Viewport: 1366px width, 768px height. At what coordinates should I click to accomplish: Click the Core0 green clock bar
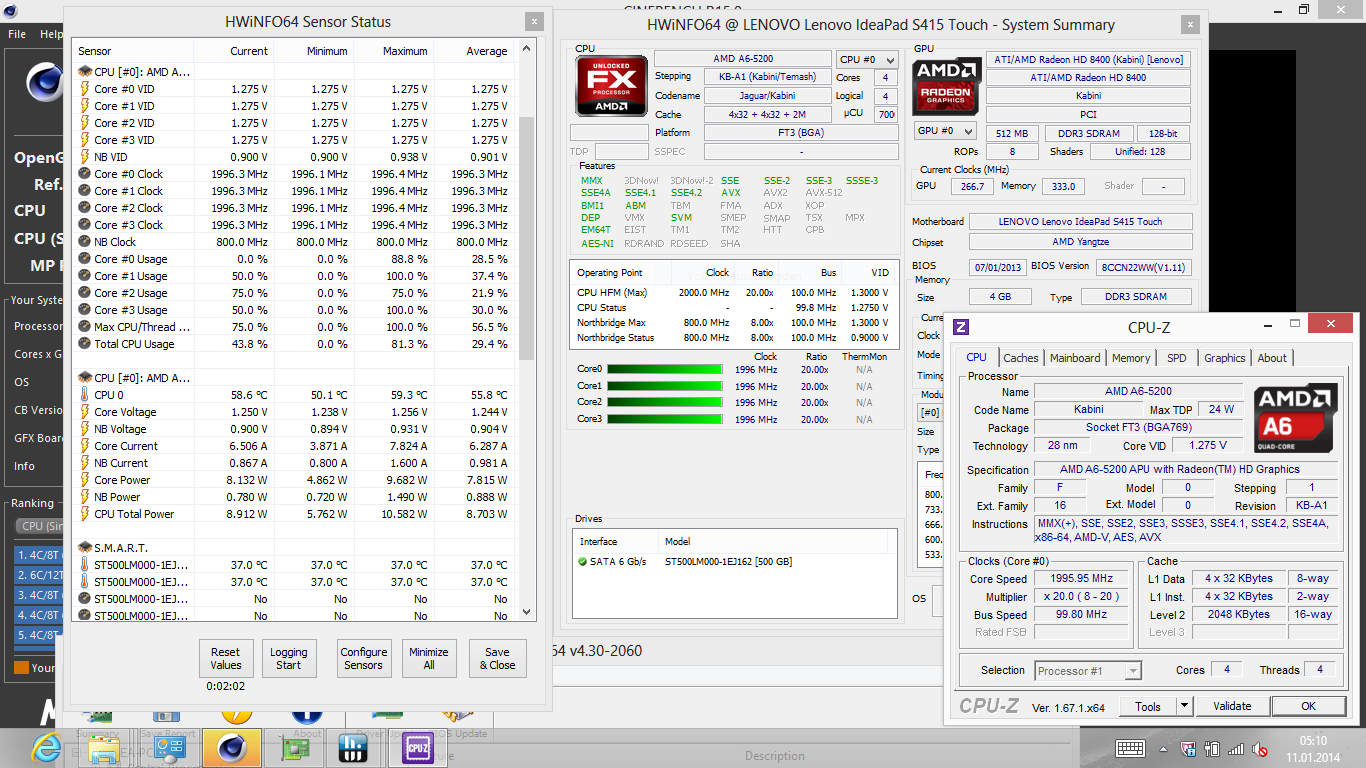(x=664, y=369)
